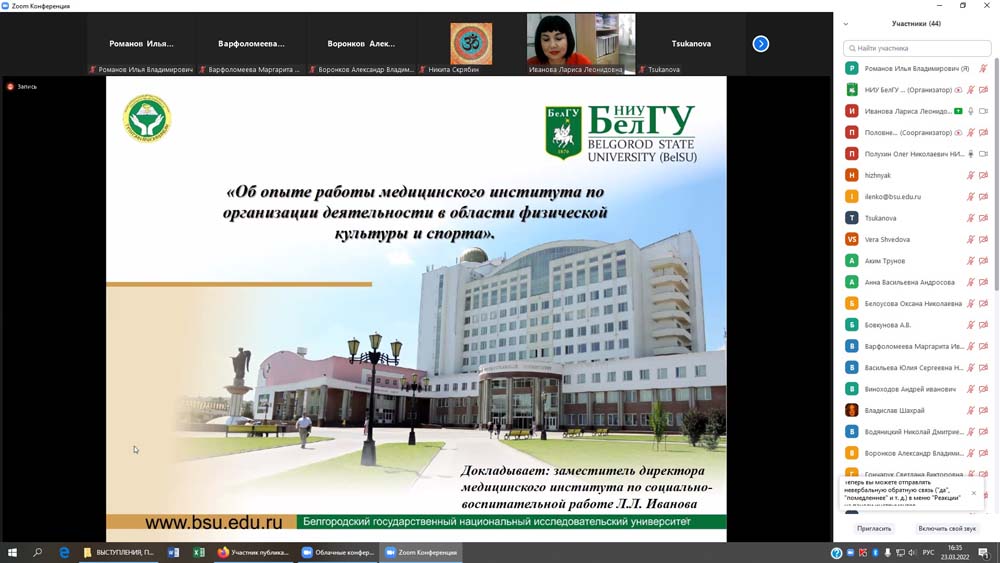Click the camera icon for Полухин Олег Николаевич

point(984,154)
